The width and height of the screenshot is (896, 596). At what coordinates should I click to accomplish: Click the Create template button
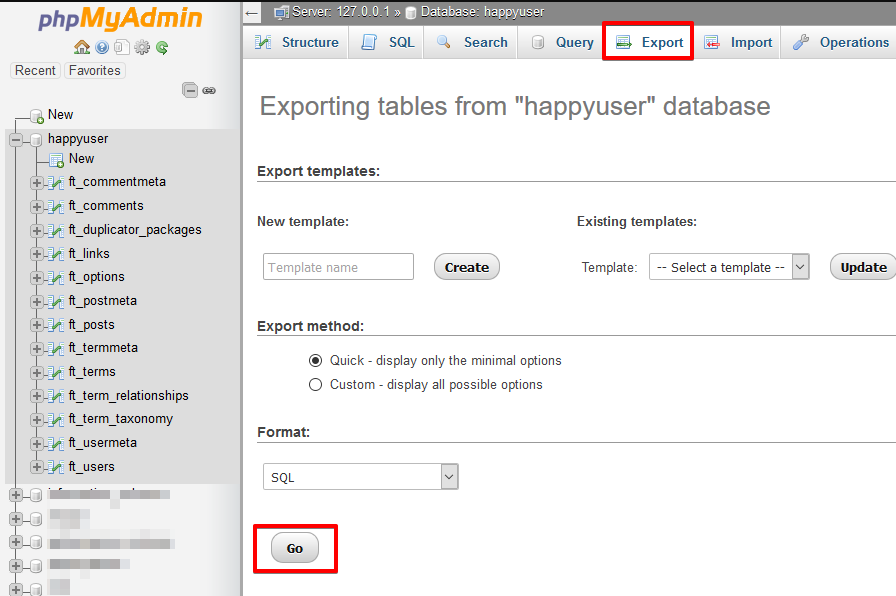[x=467, y=267]
